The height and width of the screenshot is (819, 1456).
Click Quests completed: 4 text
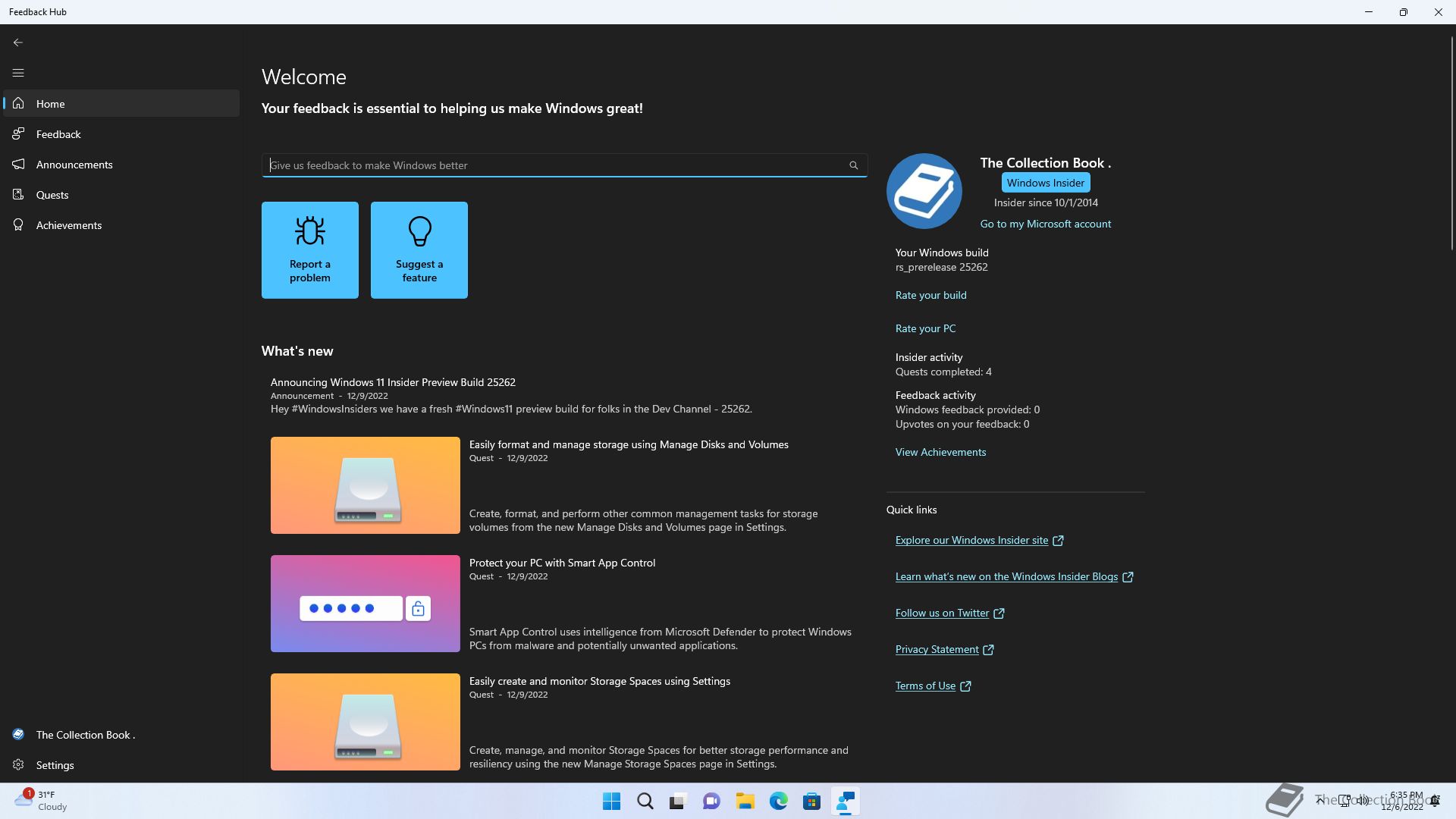[943, 372]
